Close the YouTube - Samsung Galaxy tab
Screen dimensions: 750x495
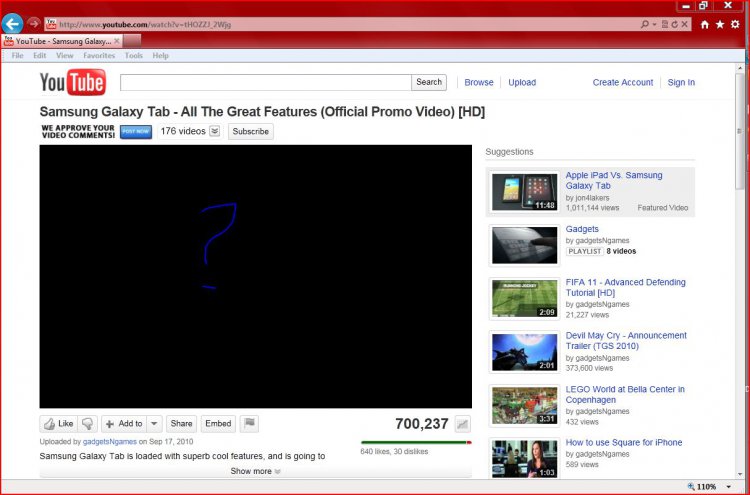coord(117,41)
